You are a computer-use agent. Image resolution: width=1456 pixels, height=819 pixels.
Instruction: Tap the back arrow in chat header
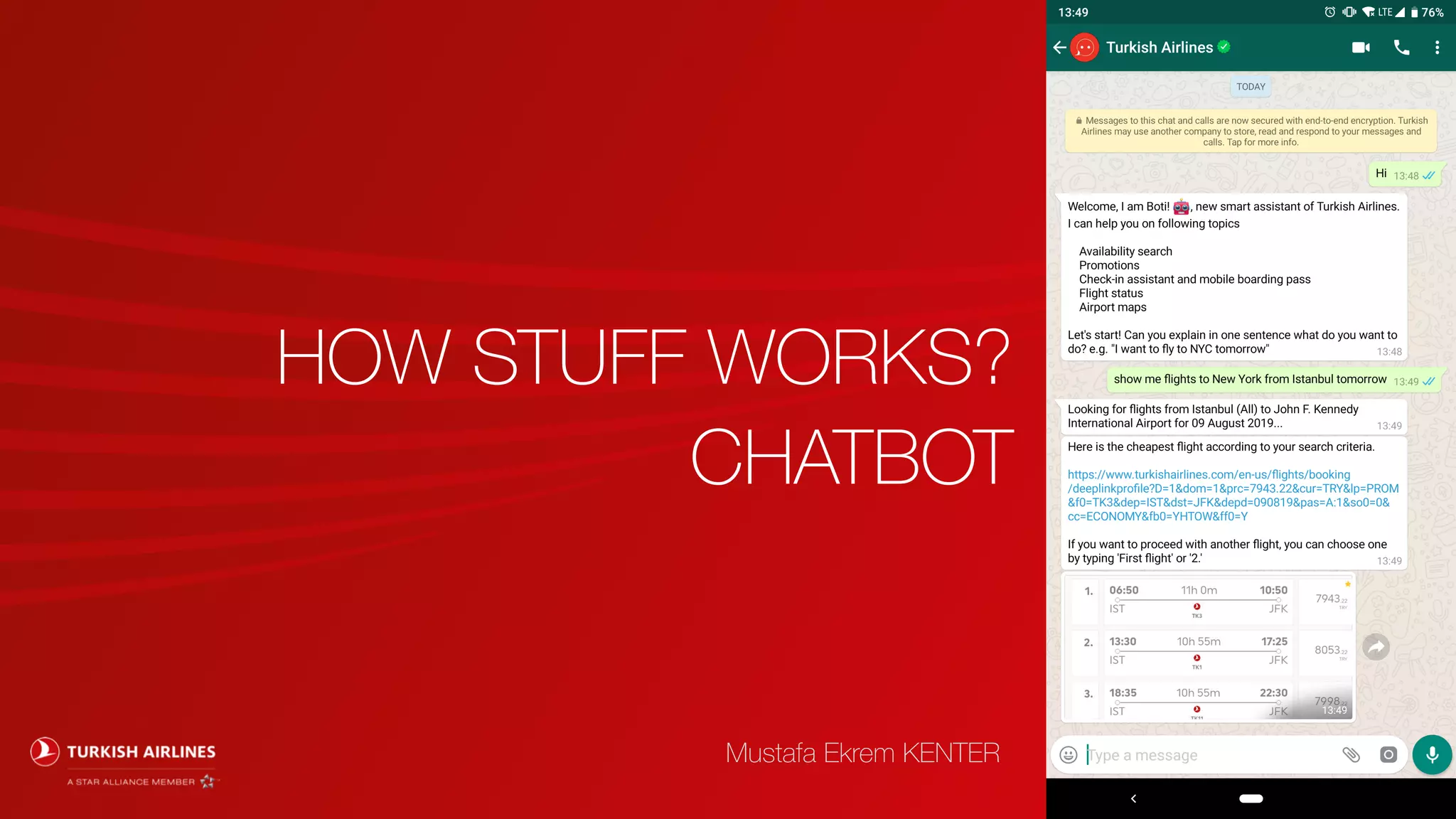(x=1059, y=48)
